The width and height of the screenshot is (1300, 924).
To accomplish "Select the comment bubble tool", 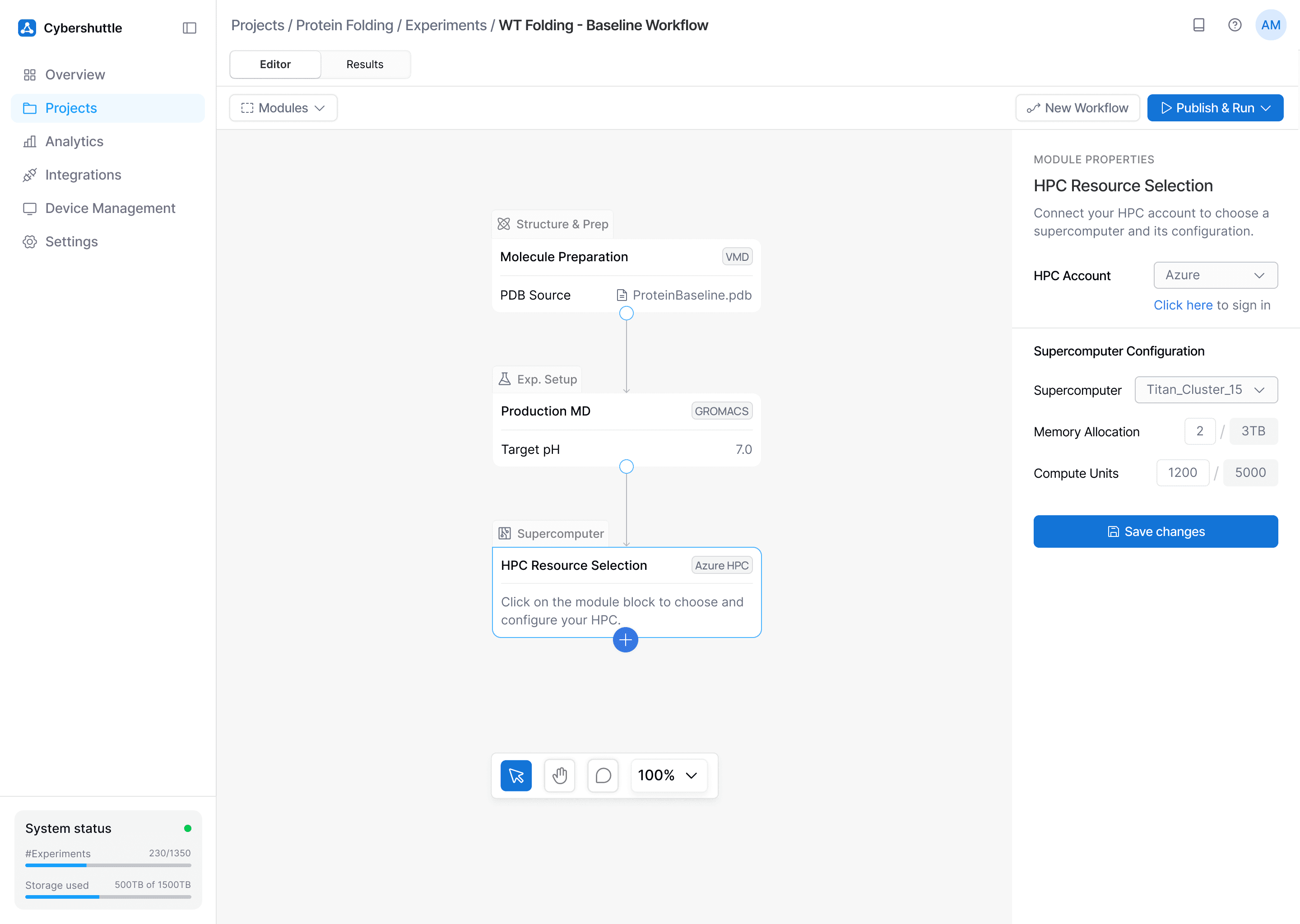I will tap(603, 776).
